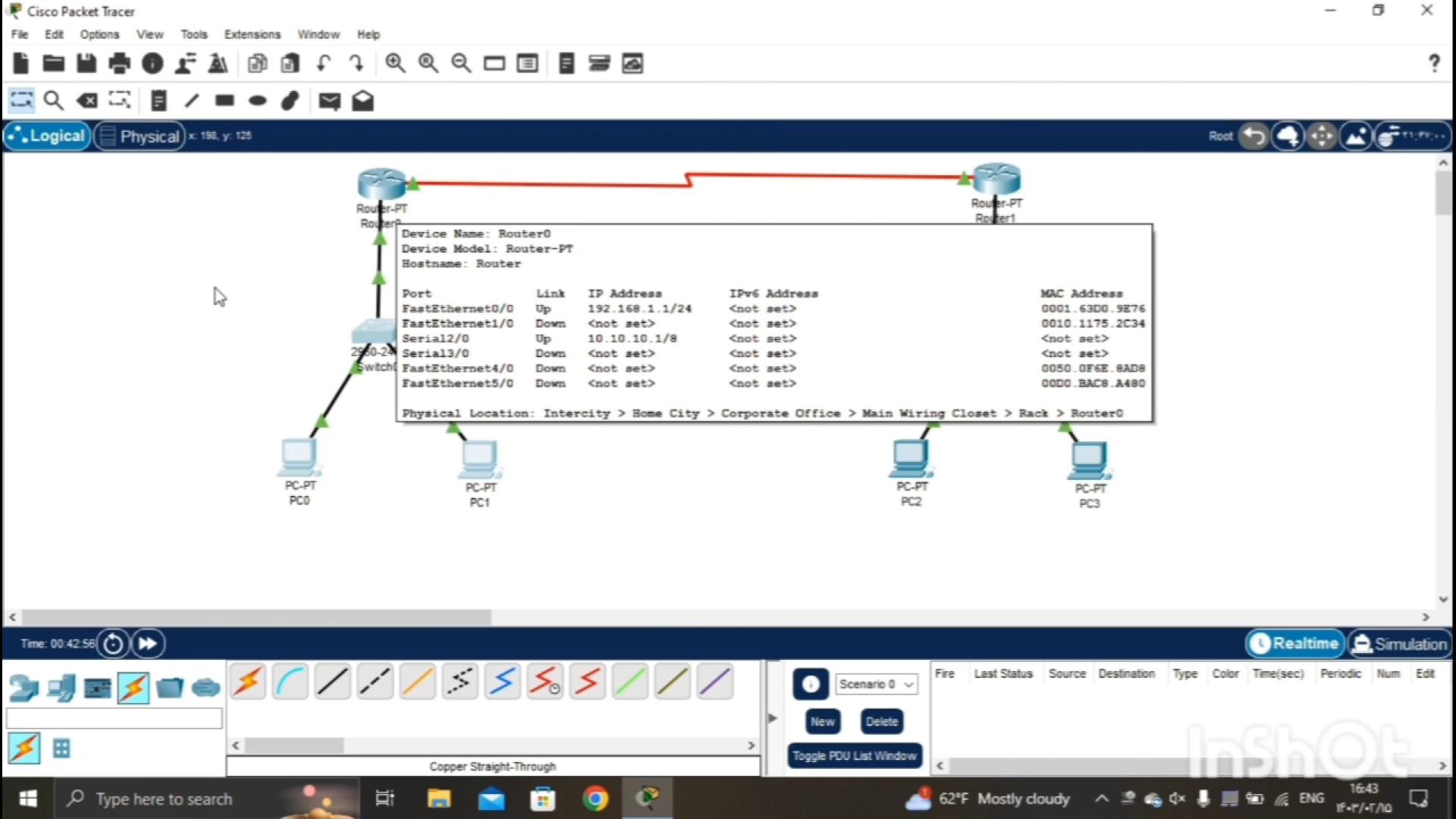Click the Paste toolbar icon
The width and height of the screenshot is (1456, 819).
pyautogui.click(x=290, y=64)
